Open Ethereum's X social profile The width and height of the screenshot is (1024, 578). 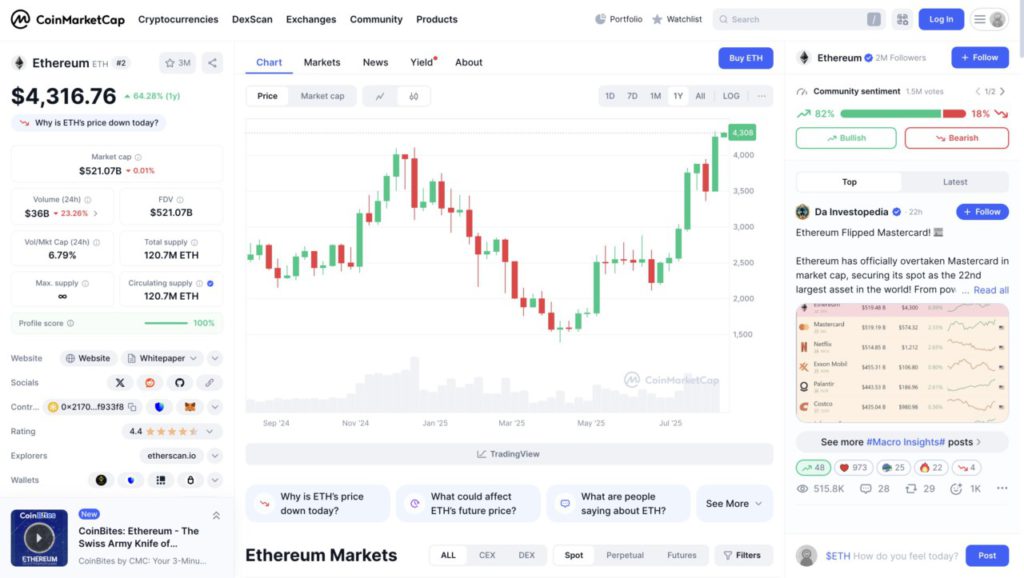[x=120, y=383]
